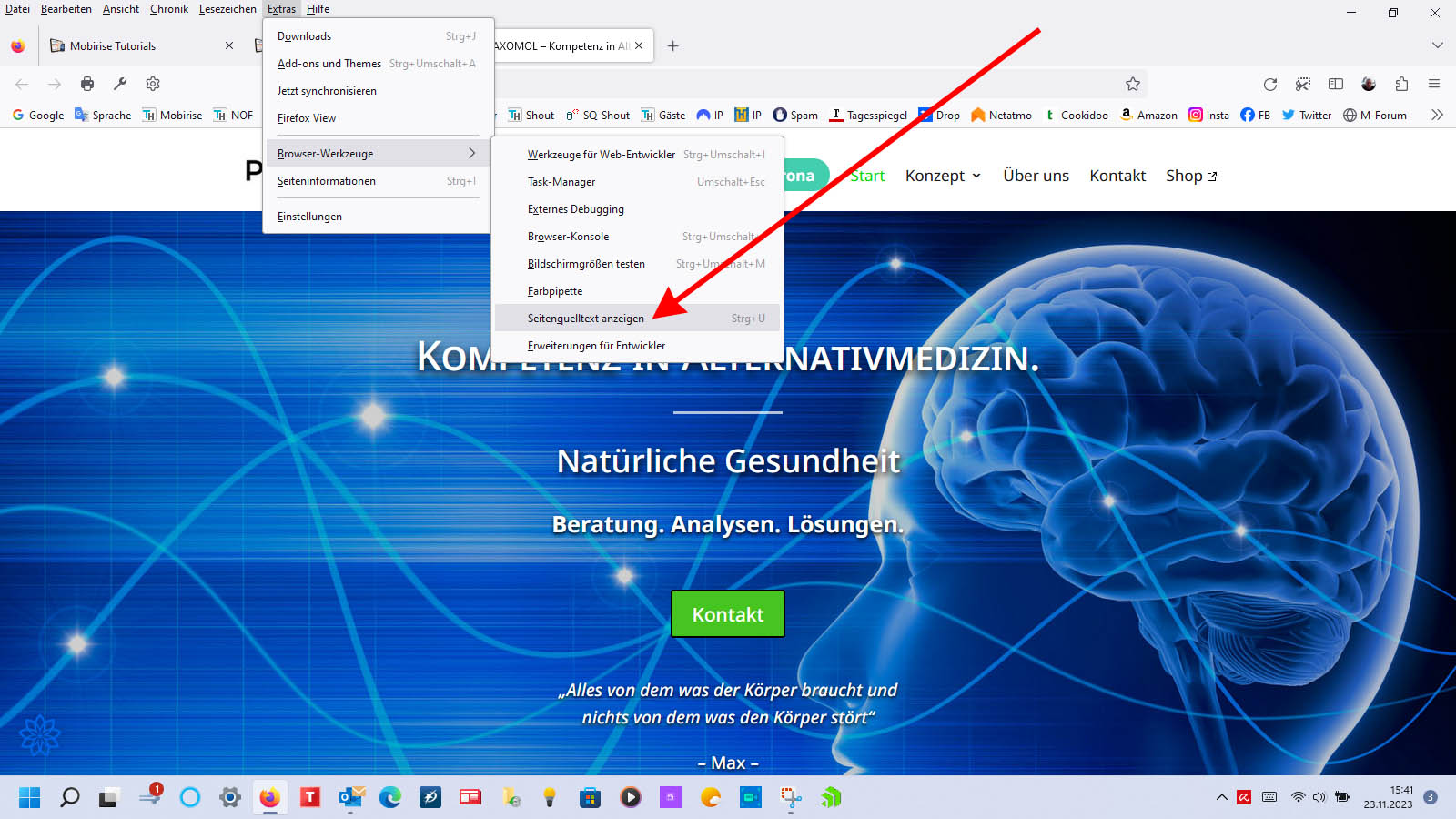
Task: Expand the Browser-Werkzeuge submenu
Action: pos(377,153)
